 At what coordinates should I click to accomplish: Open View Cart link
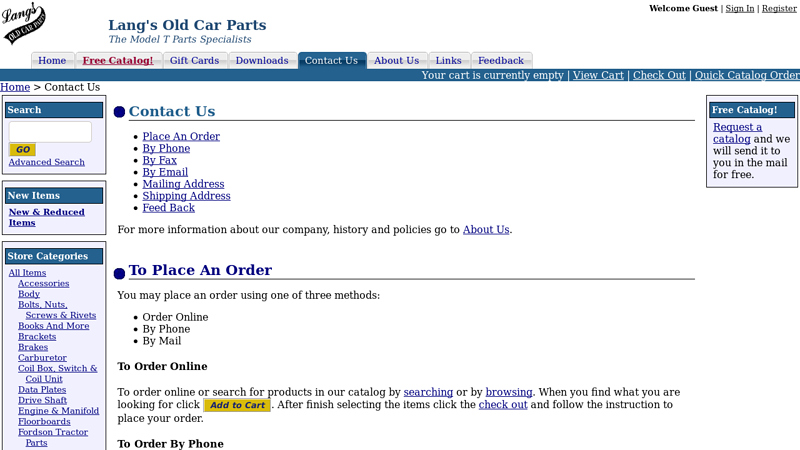click(598, 75)
